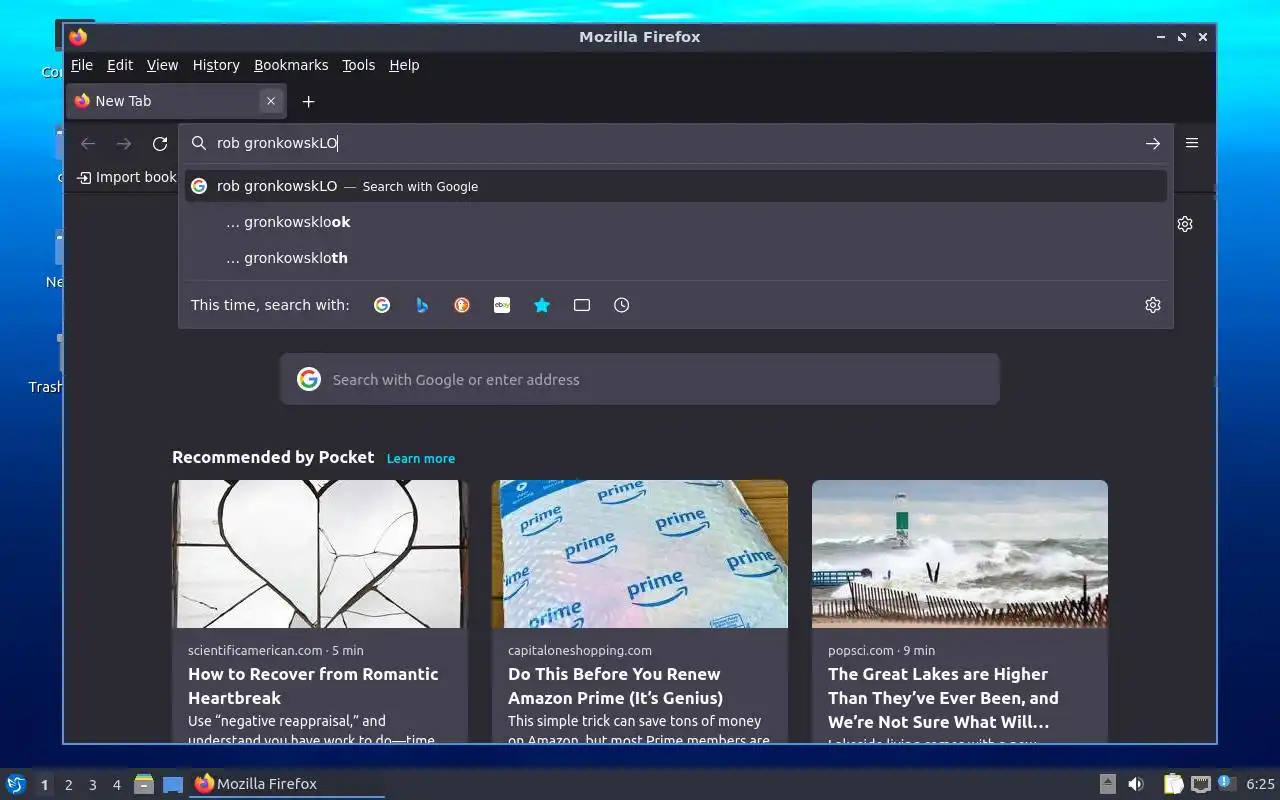The image size is (1280, 800).
Task: Click the Mozilla Firefox taskbar entry
Action: point(287,784)
